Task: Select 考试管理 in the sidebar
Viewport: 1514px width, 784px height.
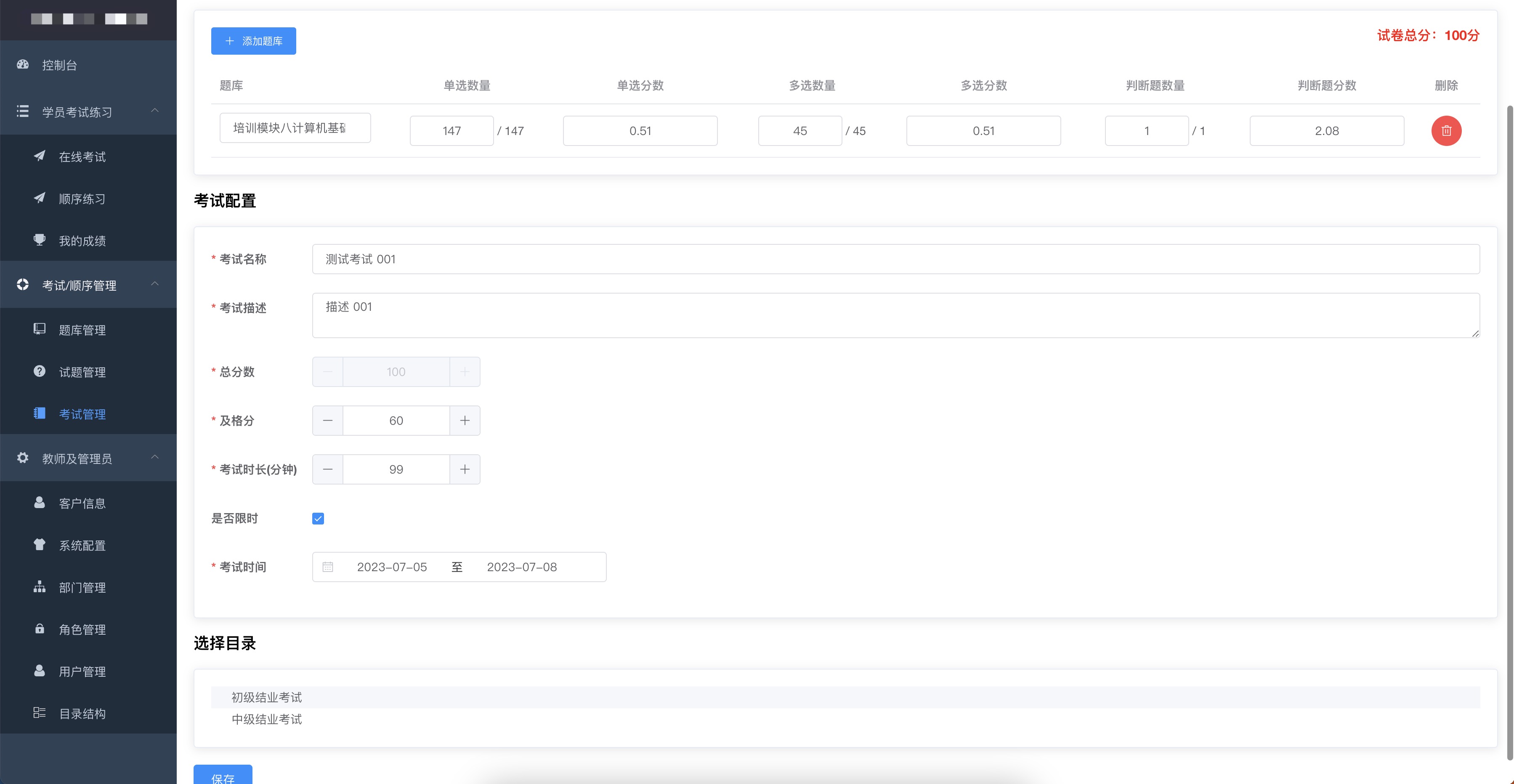Action: [88, 413]
